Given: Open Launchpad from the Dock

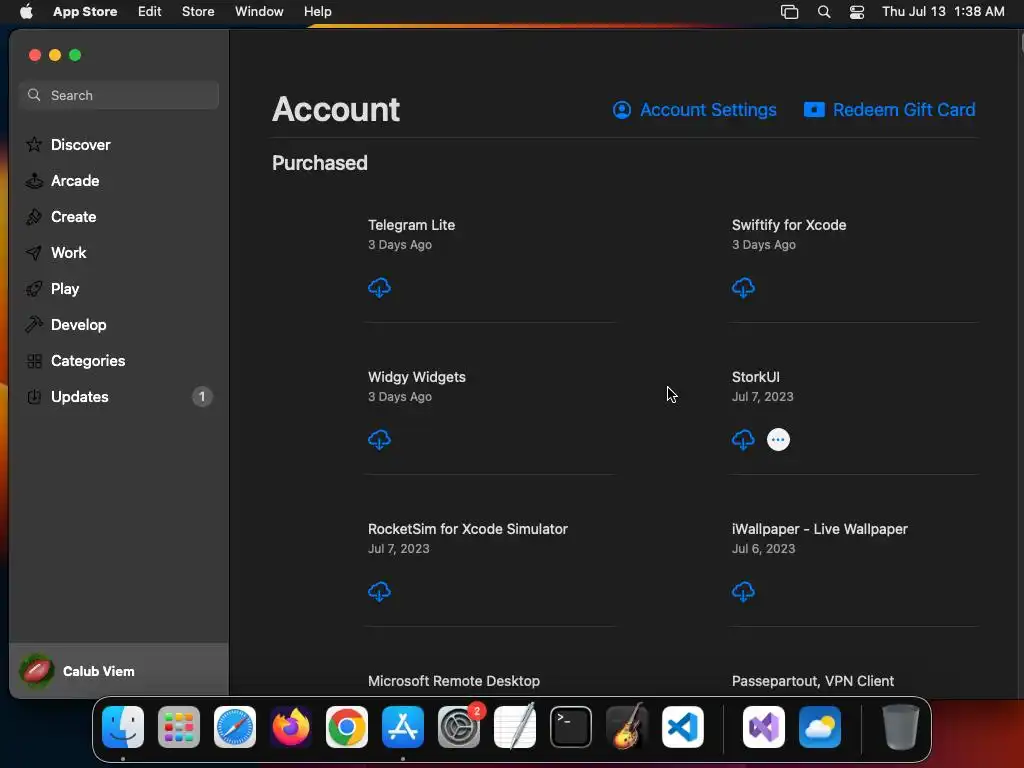Looking at the screenshot, I should [x=179, y=727].
